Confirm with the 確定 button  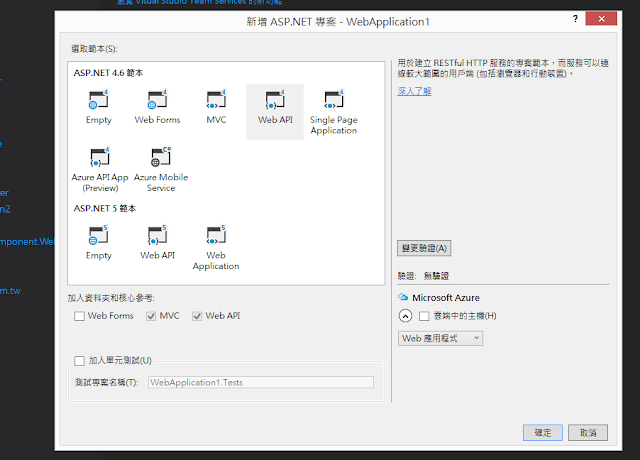click(543, 432)
